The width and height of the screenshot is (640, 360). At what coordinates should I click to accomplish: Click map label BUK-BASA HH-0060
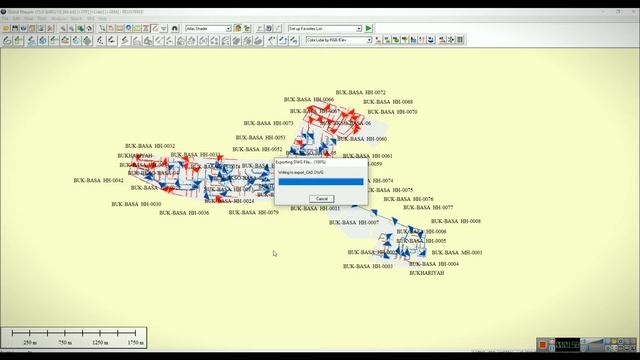coord(362,139)
